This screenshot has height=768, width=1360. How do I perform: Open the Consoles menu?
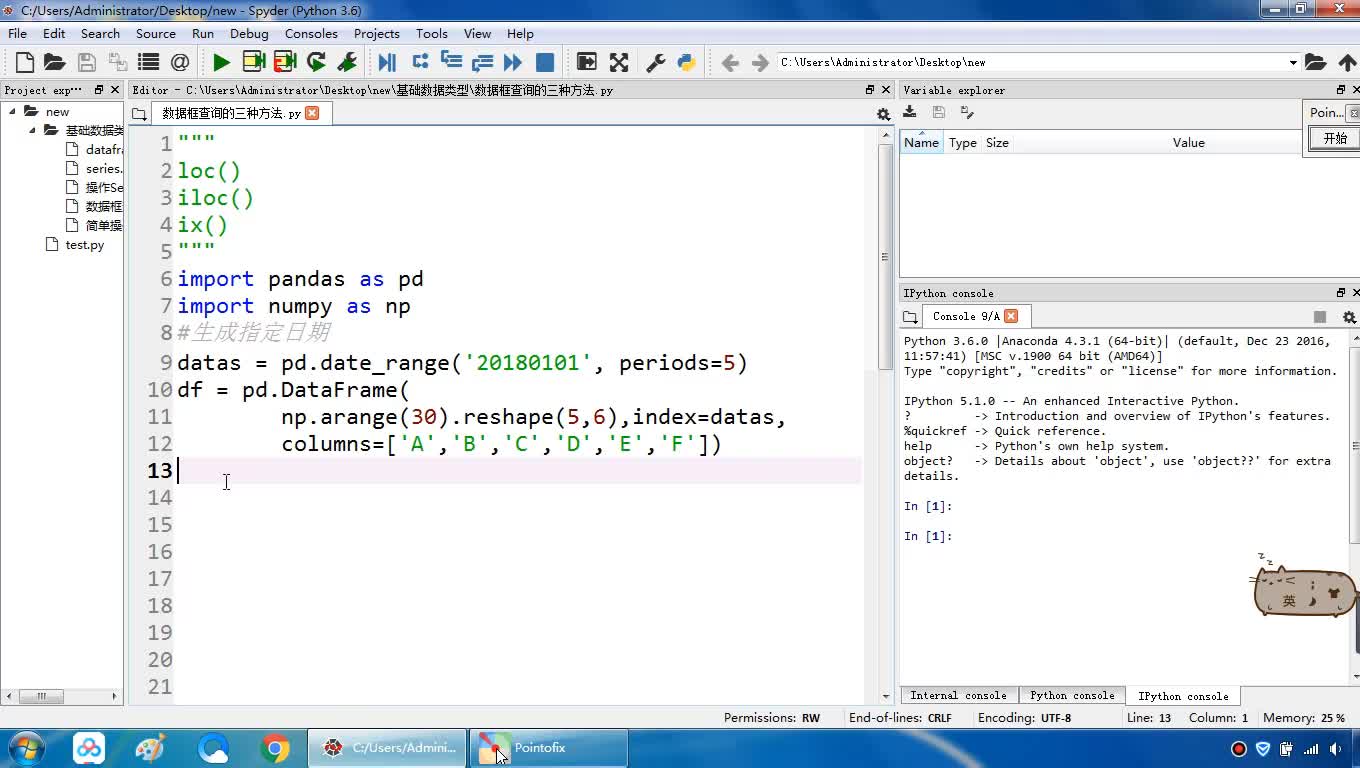coord(310,33)
